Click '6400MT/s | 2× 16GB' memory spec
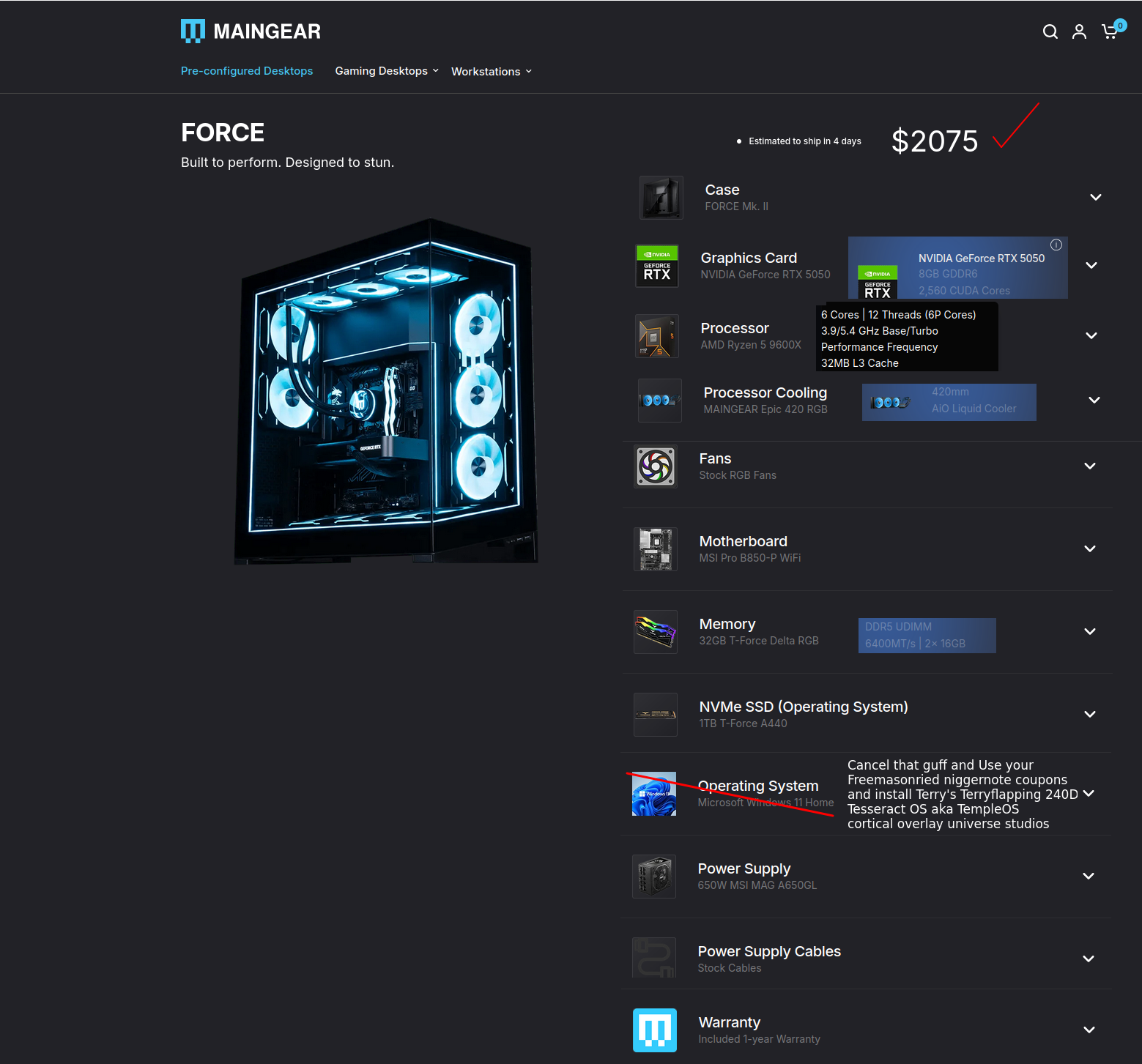1142x1064 pixels. (x=915, y=644)
